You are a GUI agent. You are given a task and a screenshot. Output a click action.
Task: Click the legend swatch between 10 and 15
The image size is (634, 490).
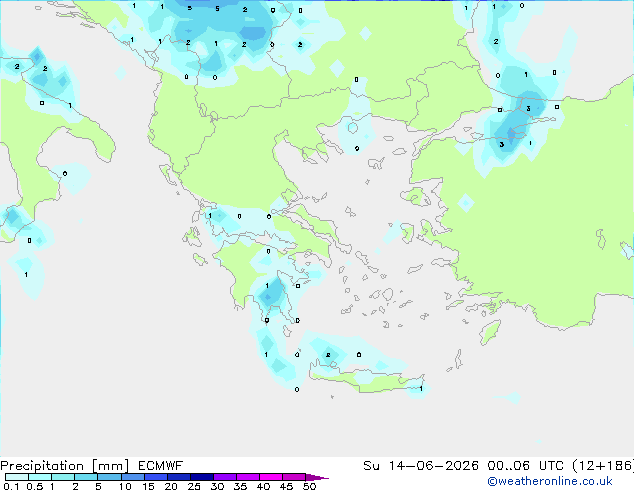[132, 477]
